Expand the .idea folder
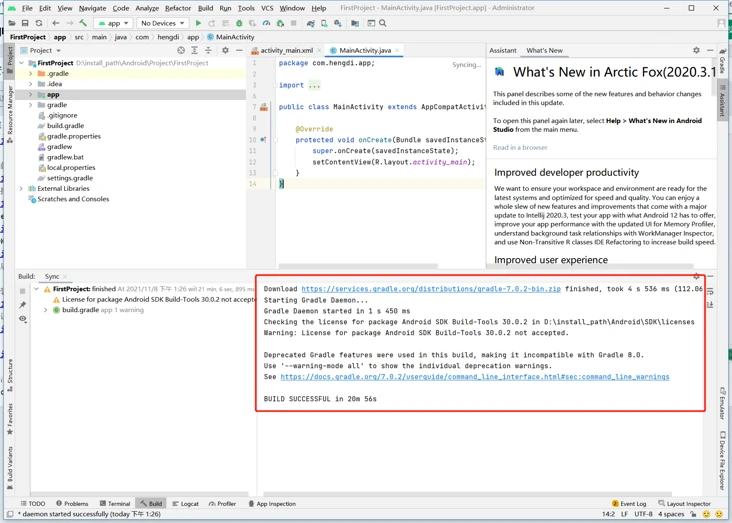Image resolution: width=732 pixels, height=523 pixels. pos(31,84)
